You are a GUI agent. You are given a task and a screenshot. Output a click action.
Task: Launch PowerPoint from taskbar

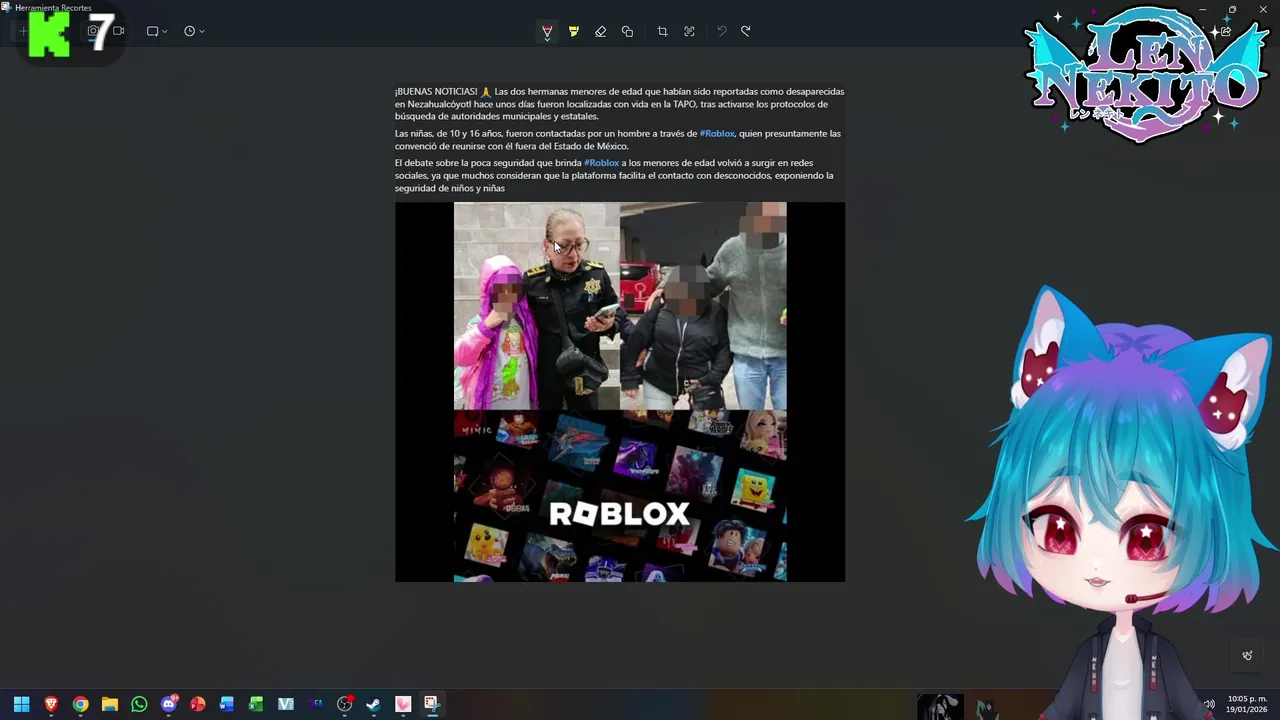click(198, 704)
